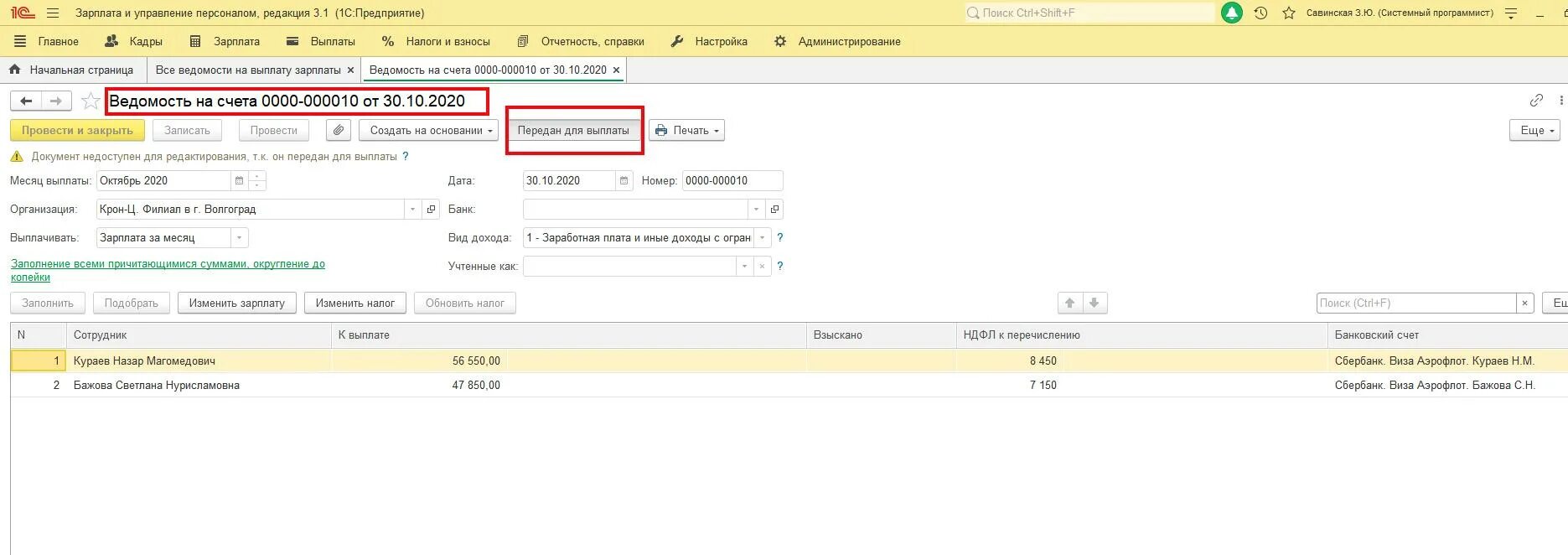Click the Записать button

(187, 130)
